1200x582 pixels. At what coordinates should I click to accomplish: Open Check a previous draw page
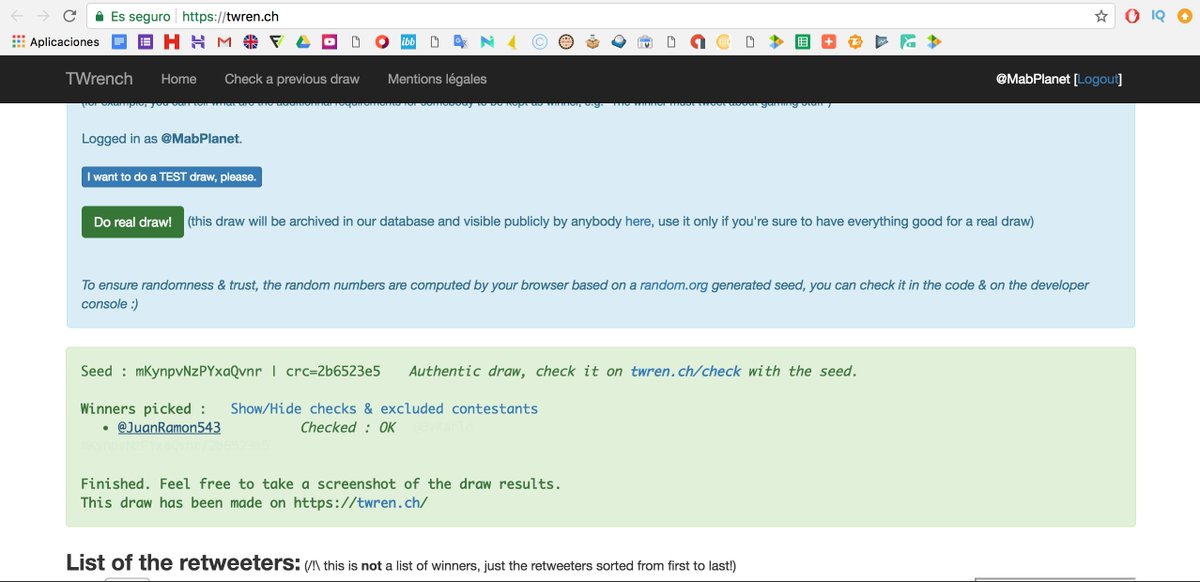[292, 79]
